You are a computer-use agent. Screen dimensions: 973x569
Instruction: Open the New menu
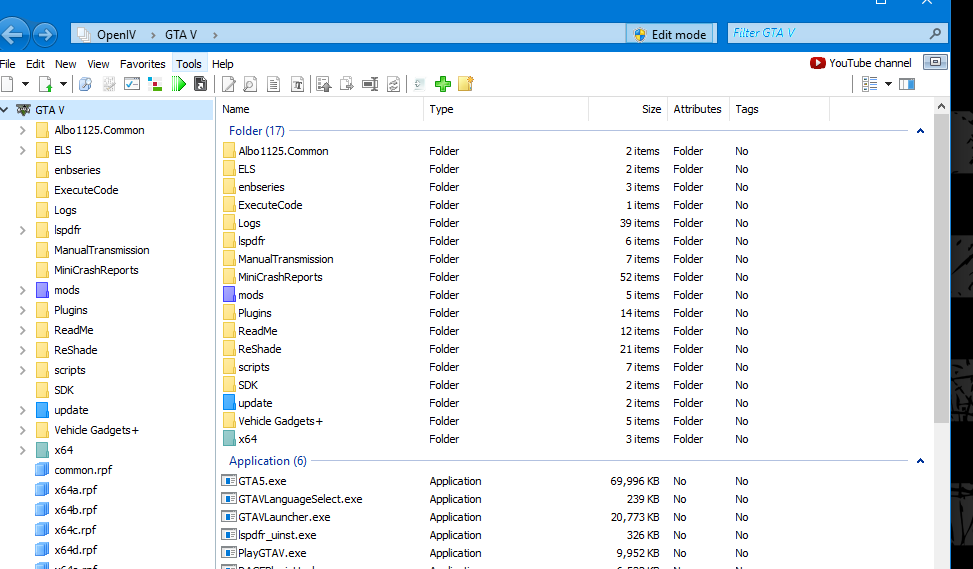[65, 64]
